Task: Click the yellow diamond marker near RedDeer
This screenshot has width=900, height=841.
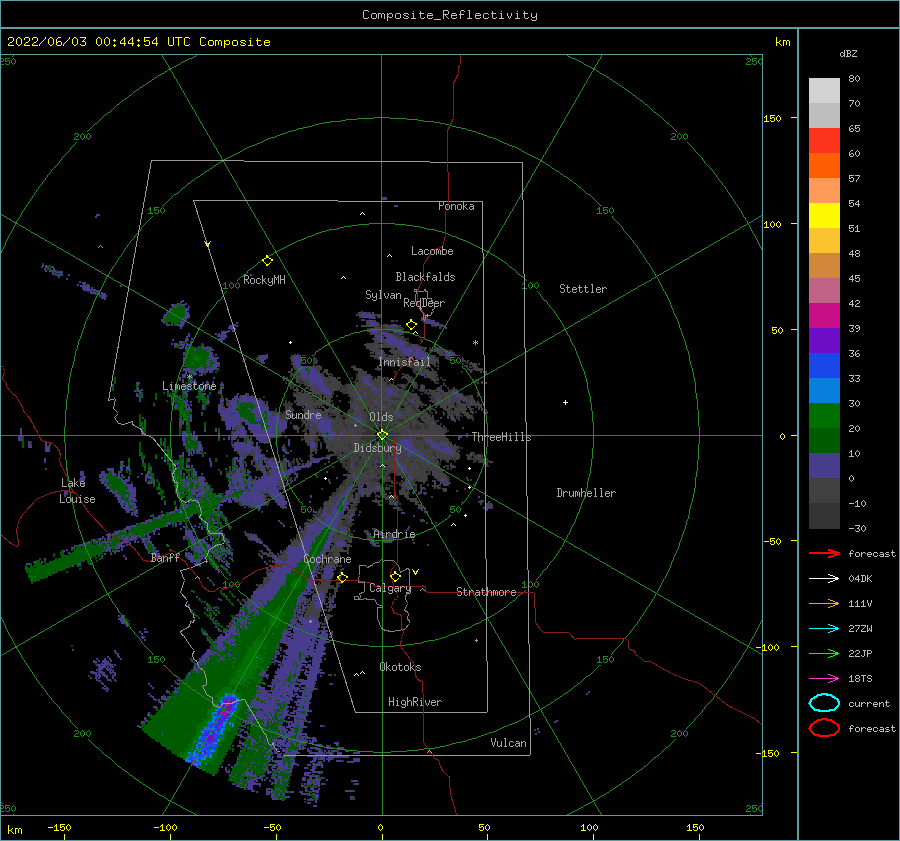Action: coord(412,325)
